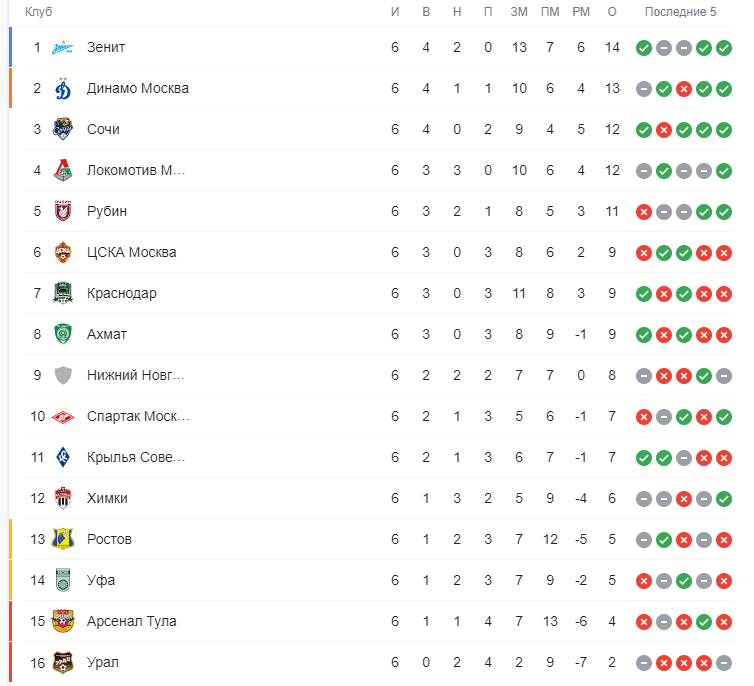
Task: Click the Клуб column header
Action: point(38,12)
